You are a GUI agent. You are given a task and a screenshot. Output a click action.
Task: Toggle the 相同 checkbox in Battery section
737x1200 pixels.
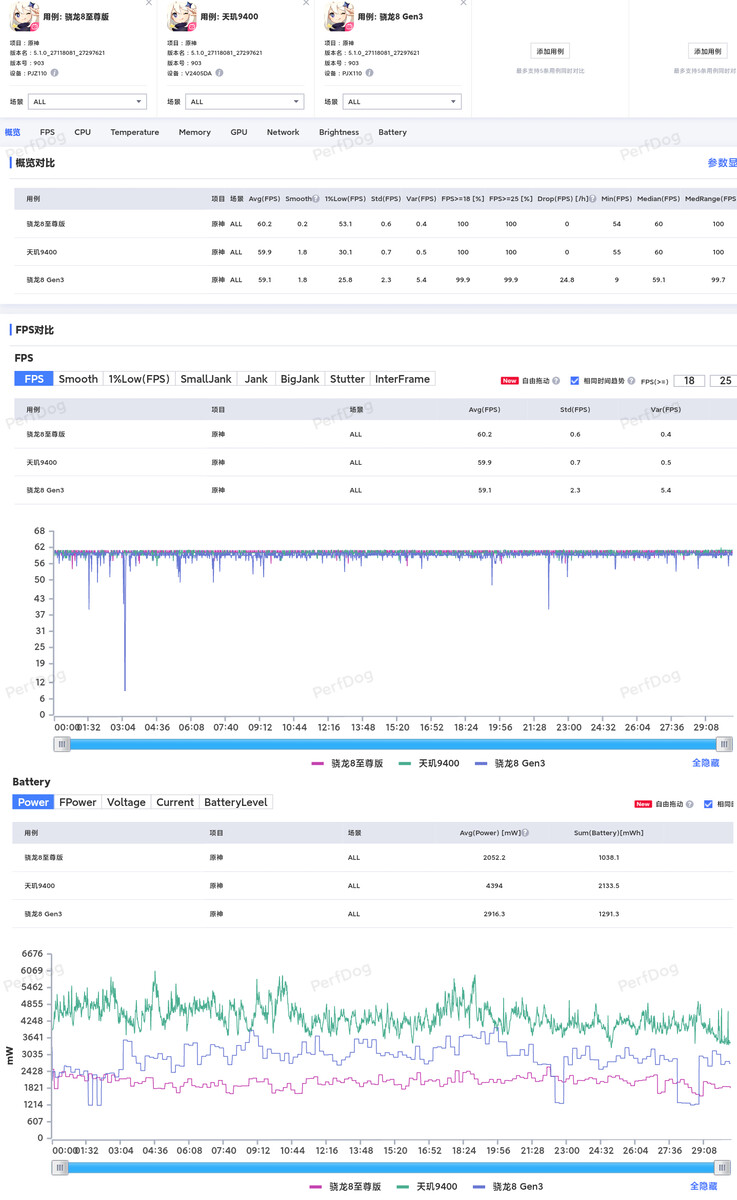click(708, 804)
